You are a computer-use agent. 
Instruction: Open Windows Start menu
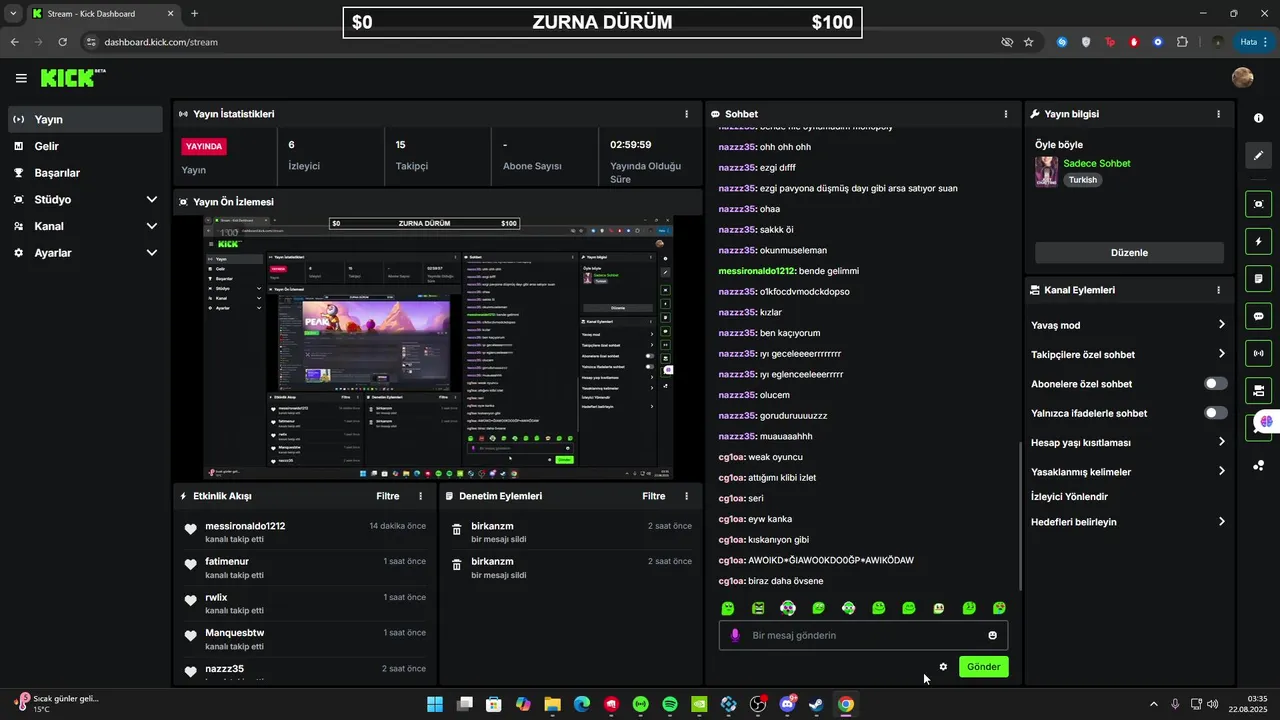pos(435,704)
